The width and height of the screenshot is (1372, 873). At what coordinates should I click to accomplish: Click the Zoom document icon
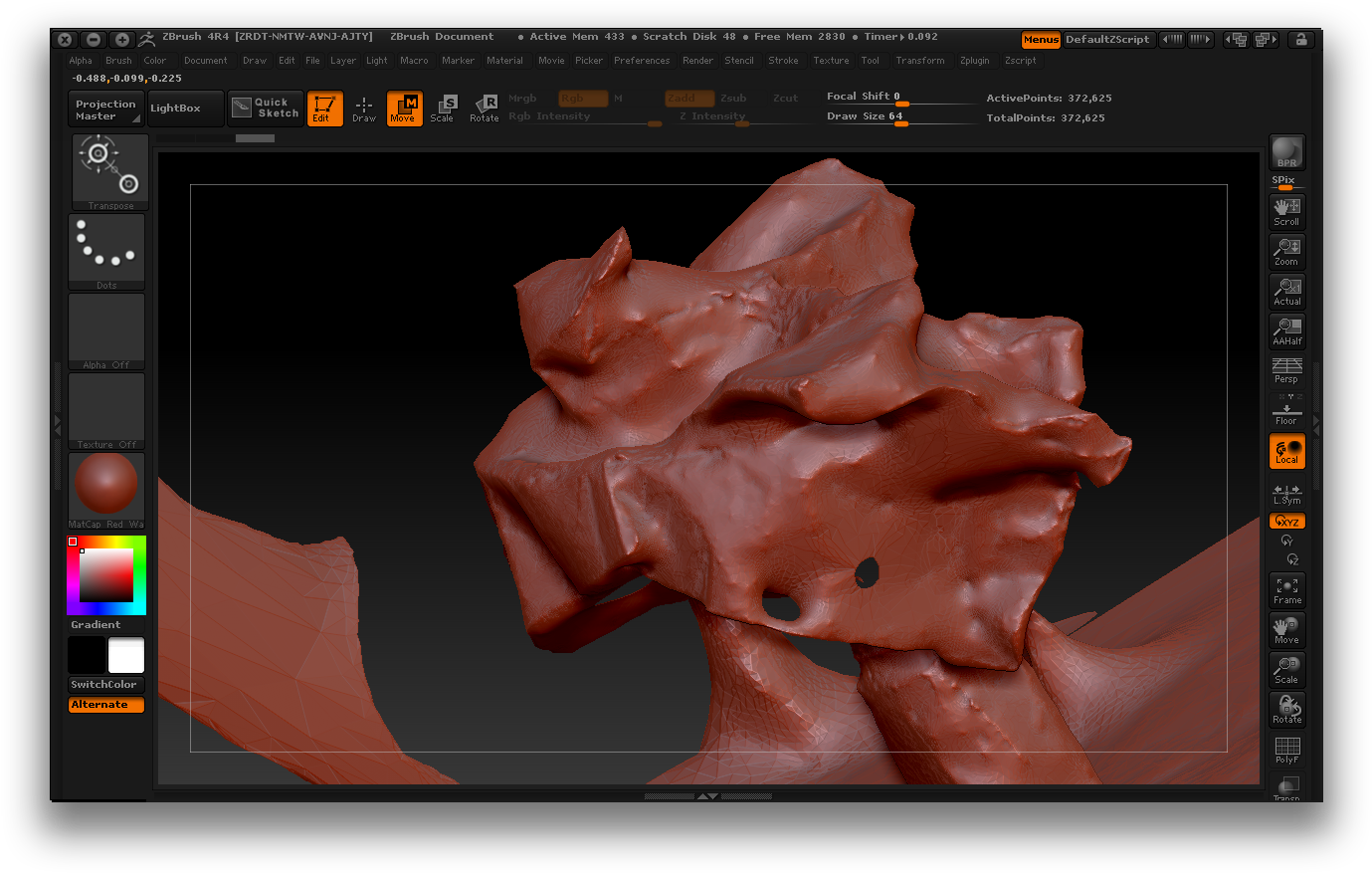pos(1287,252)
